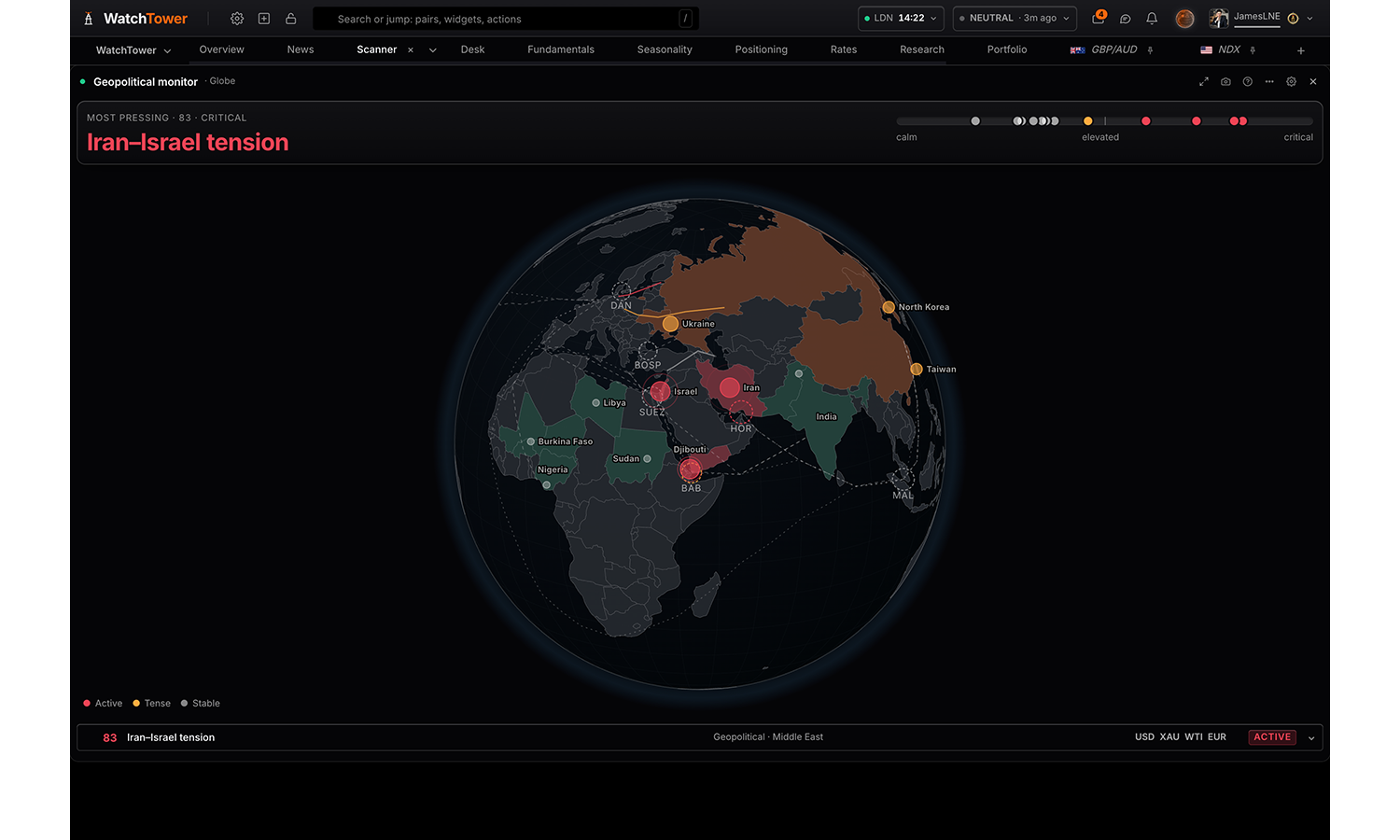Open the widget more options ellipsis
Viewport: 1400px width, 840px height.
click(x=1269, y=82)
